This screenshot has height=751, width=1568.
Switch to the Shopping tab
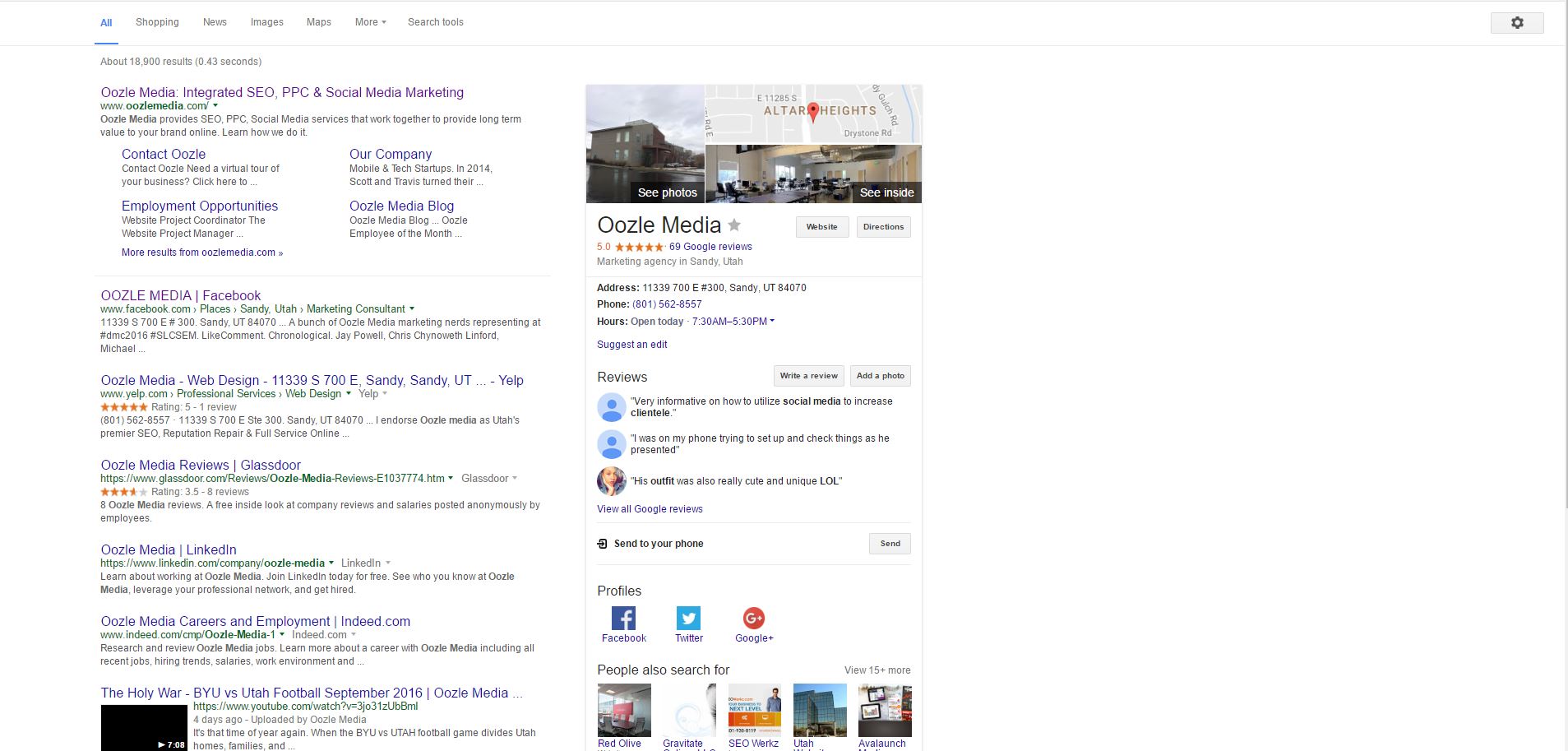(x=157, y=22)
